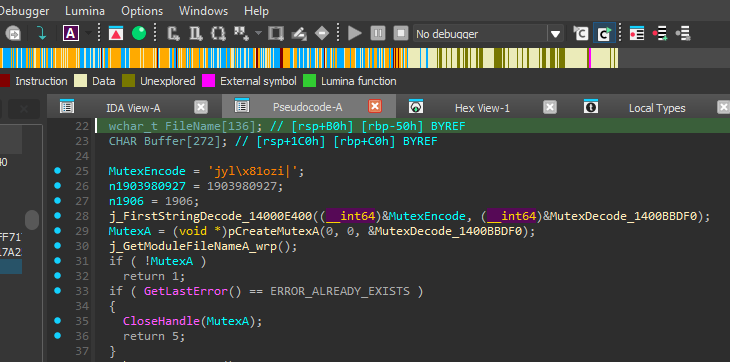This screenshot has width=730, height=362.
Task: Click the green Lumina function swatch
Action: click(309, 81)
